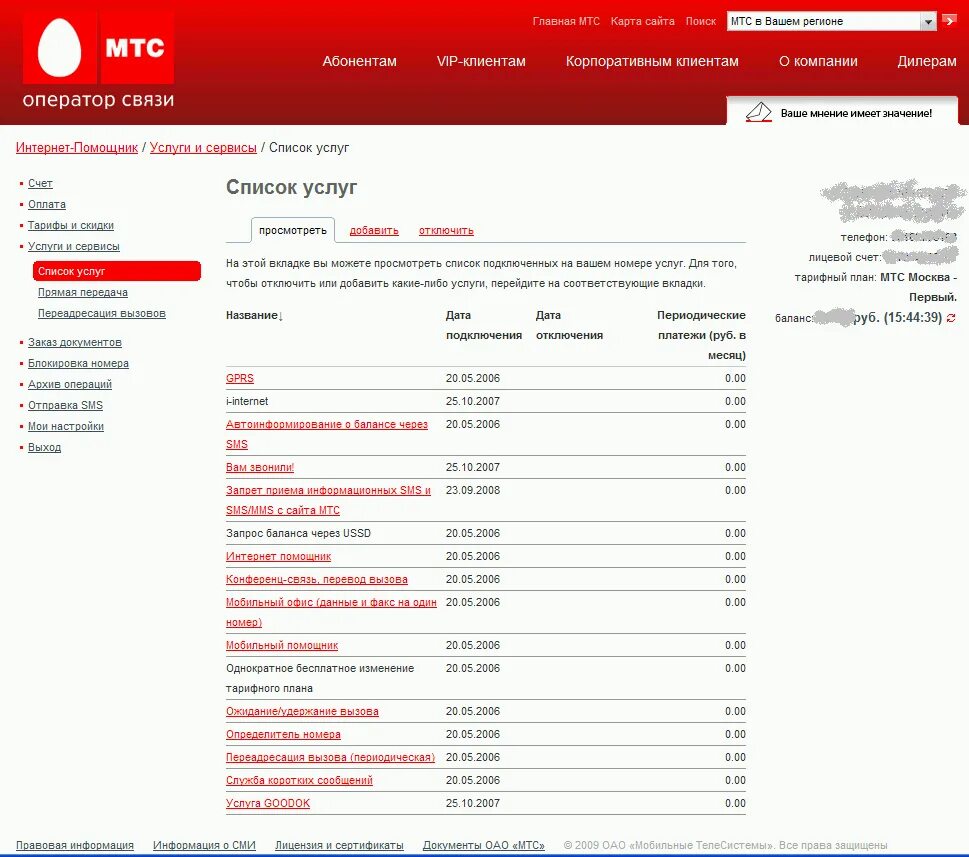Open the 'МТС в Вашем регионе' dropdown
Image resolution: width=969 pixels, height=857 pixels.
point(831,21)
